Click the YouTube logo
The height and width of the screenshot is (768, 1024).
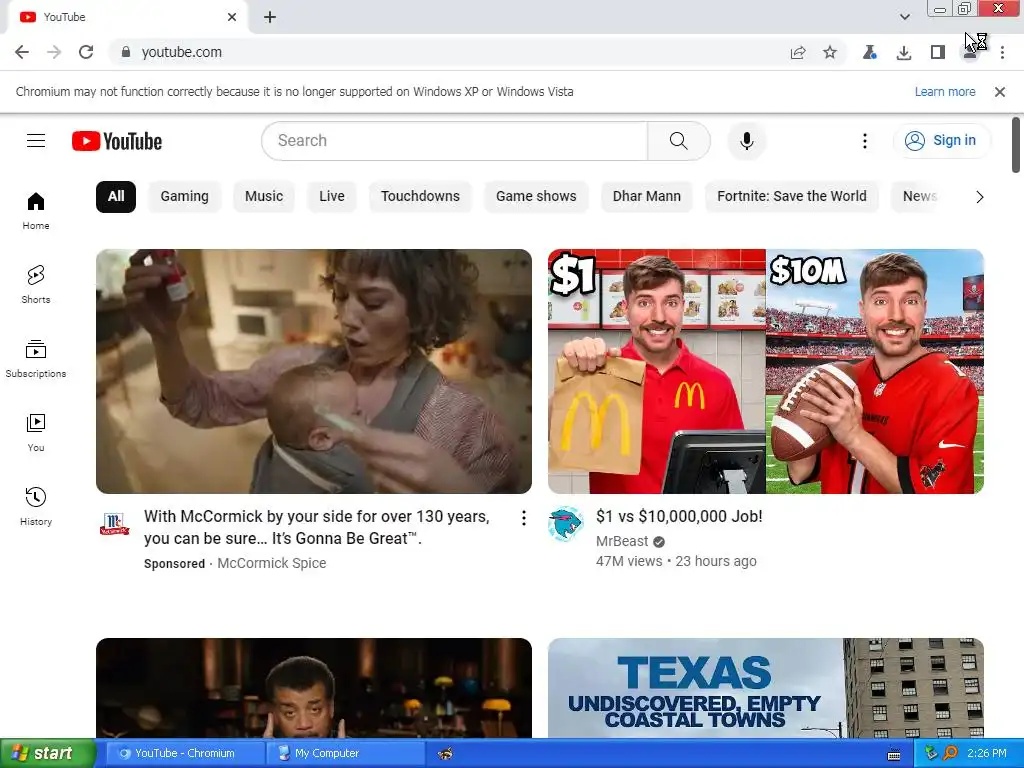coord(117,141)
